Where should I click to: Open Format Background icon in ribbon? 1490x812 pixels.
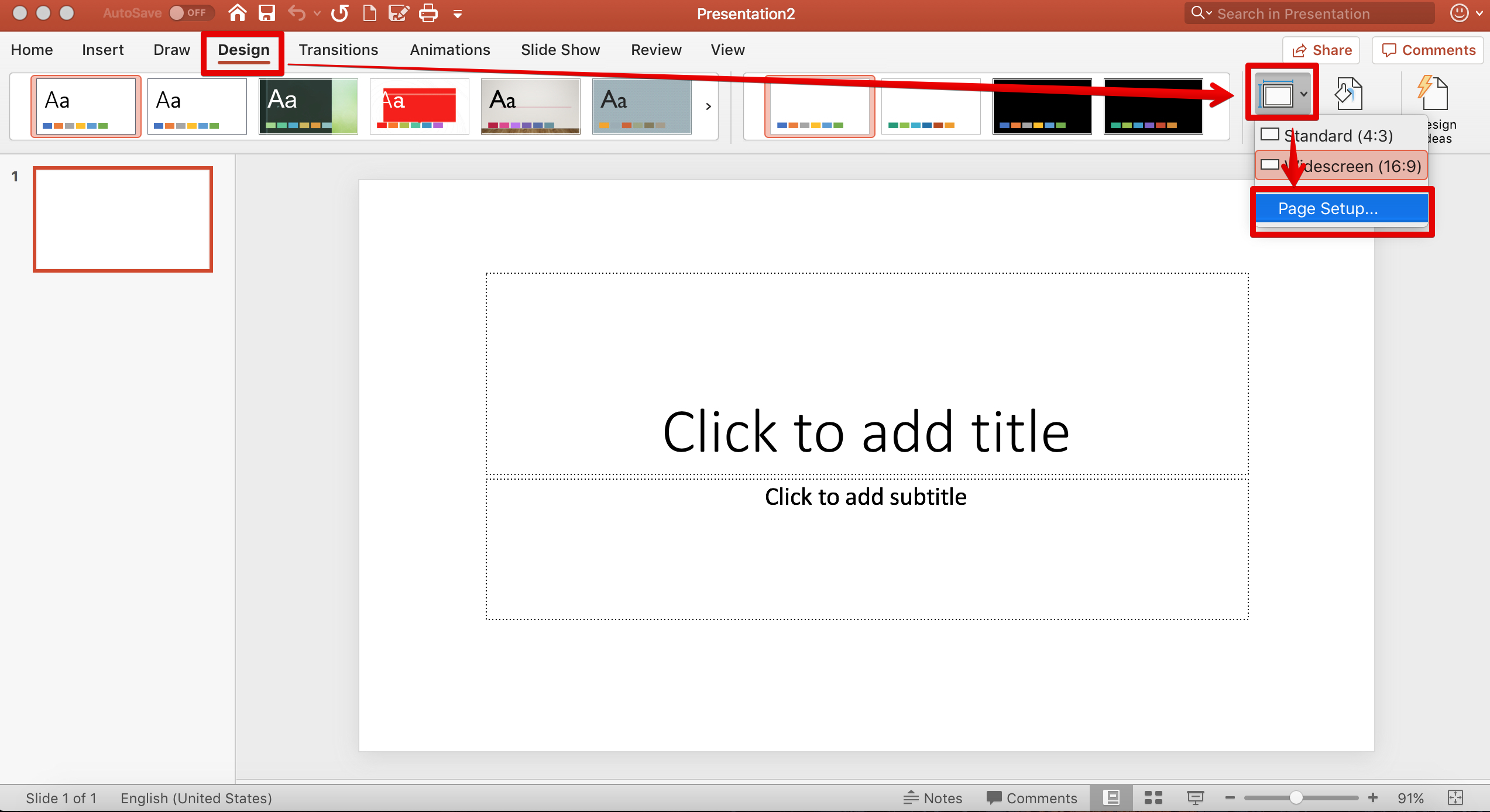click(1348, 94)
